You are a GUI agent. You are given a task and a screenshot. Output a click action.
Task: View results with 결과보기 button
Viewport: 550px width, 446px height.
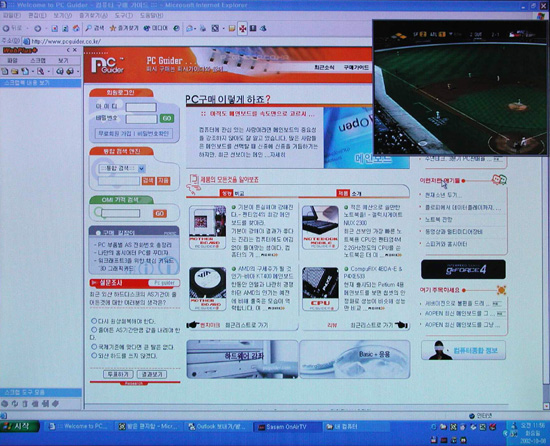(x=152, y=374)
